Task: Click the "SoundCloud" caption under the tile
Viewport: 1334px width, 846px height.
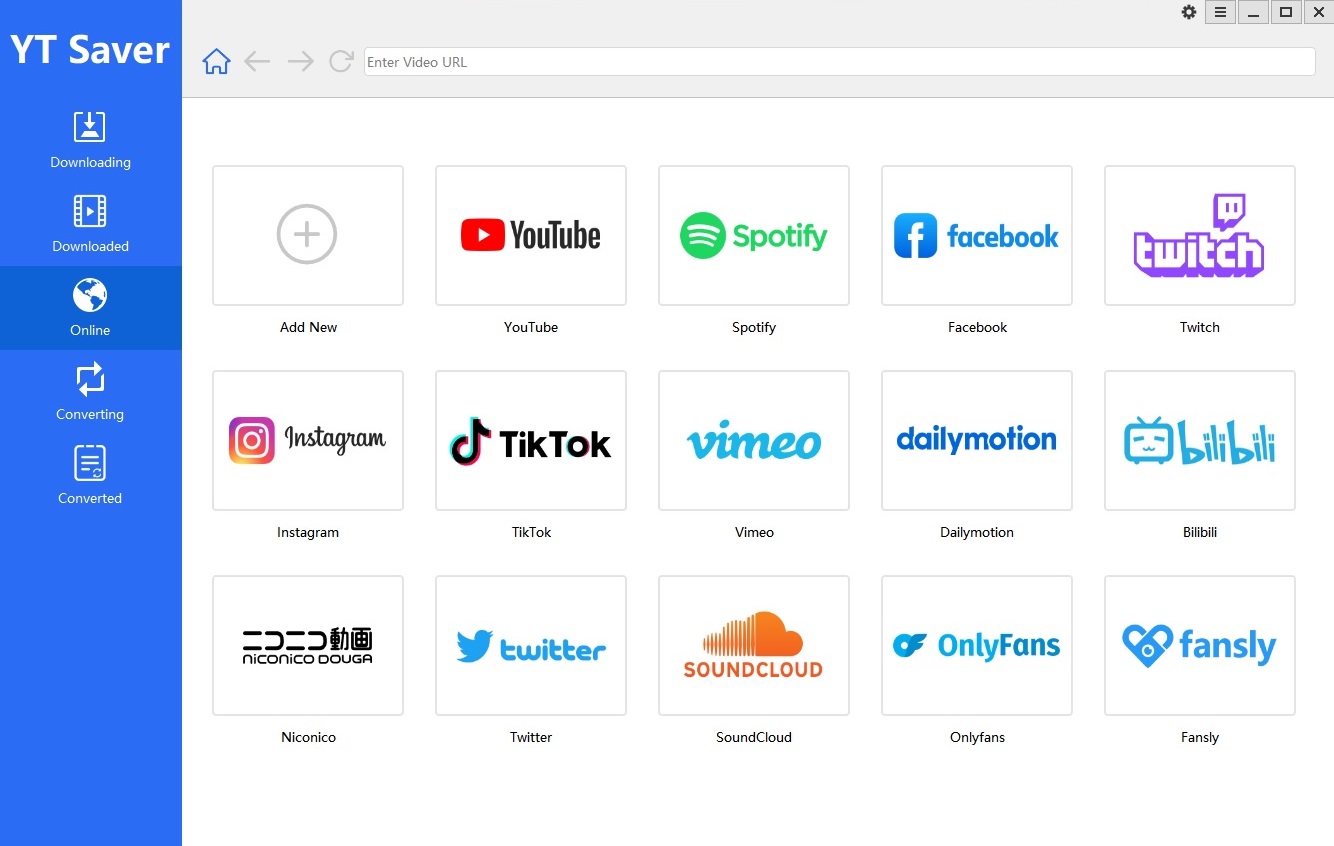Action: (x=754, y=737)
